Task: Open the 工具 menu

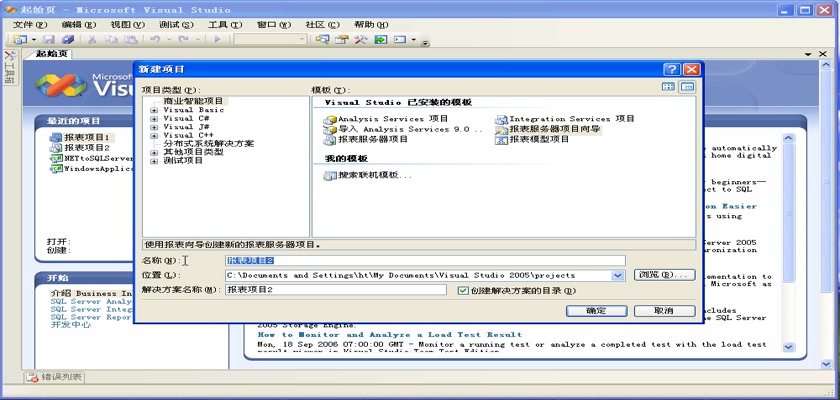Action: 225,25
